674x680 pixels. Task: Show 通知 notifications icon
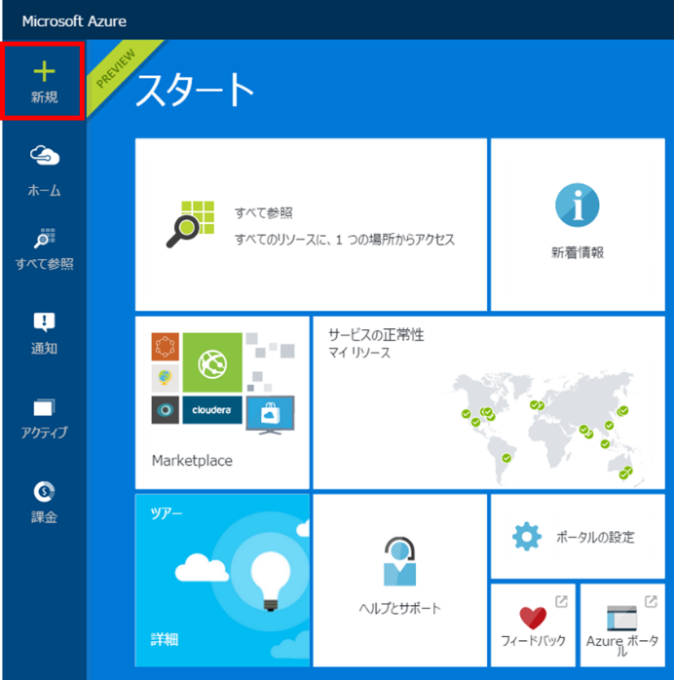[x=44, y=322]
